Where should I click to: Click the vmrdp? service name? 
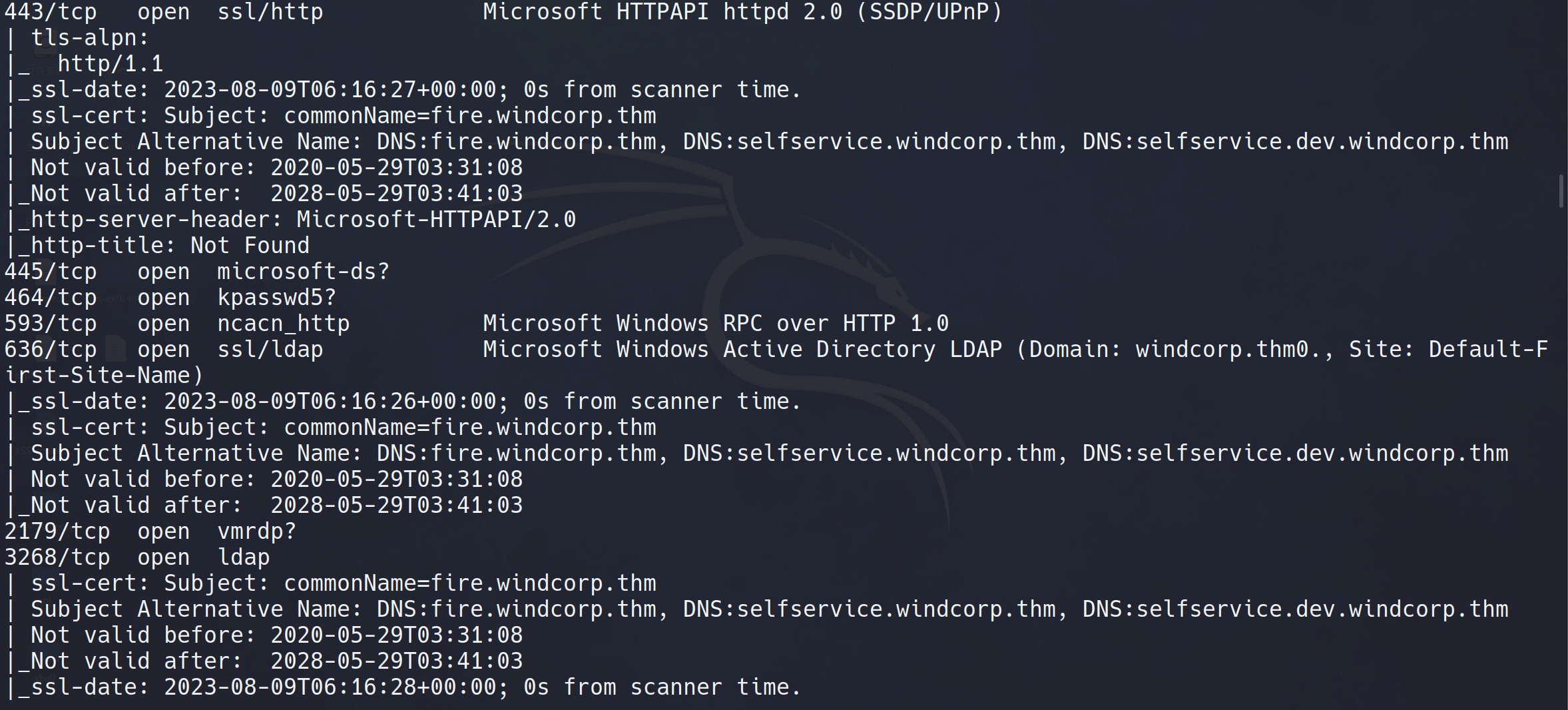click(256, 532)
